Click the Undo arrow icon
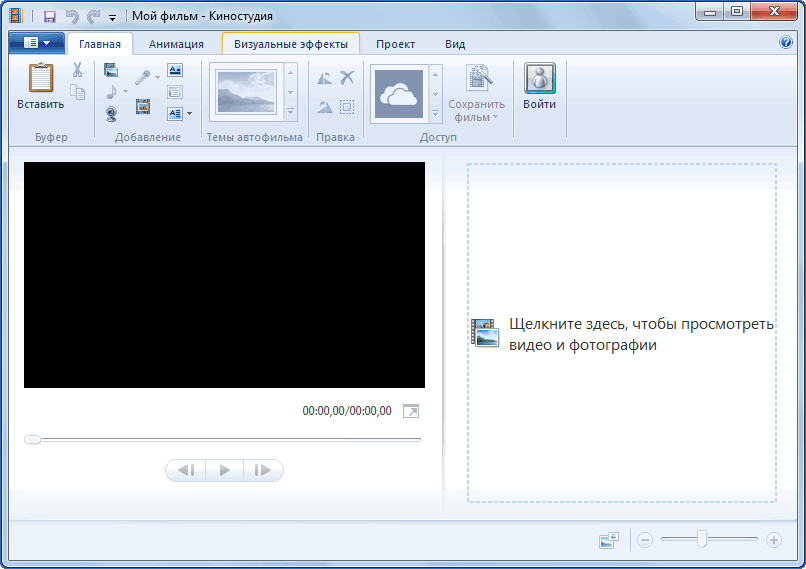Image resolution: width=806 pixels, height=569 pixels. (x=72, y=16)
